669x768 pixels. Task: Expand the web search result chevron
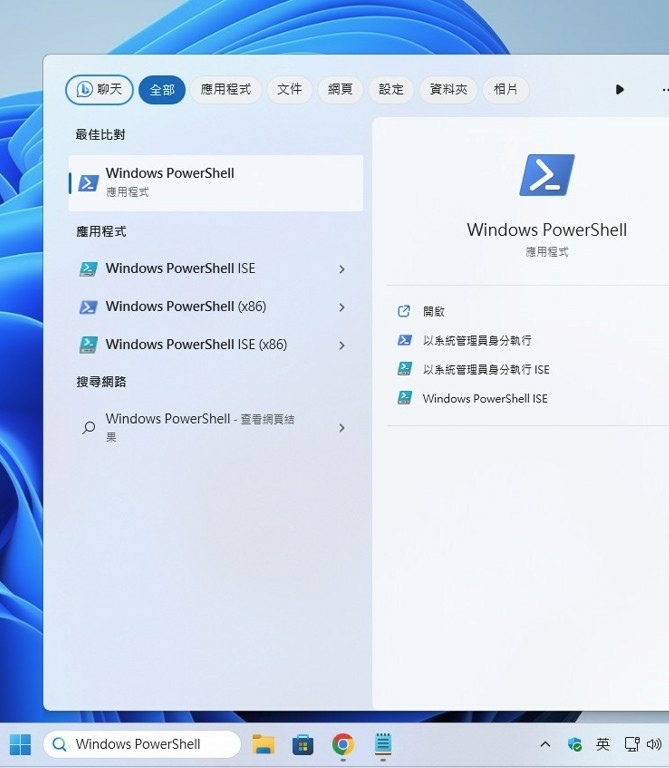[342, 428]
